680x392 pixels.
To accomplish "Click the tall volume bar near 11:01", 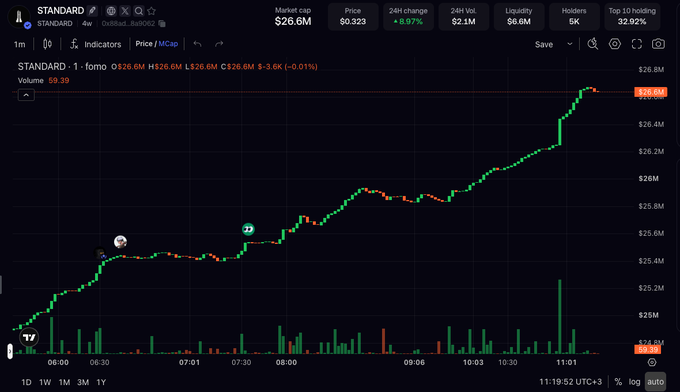I will pos(560,317).
